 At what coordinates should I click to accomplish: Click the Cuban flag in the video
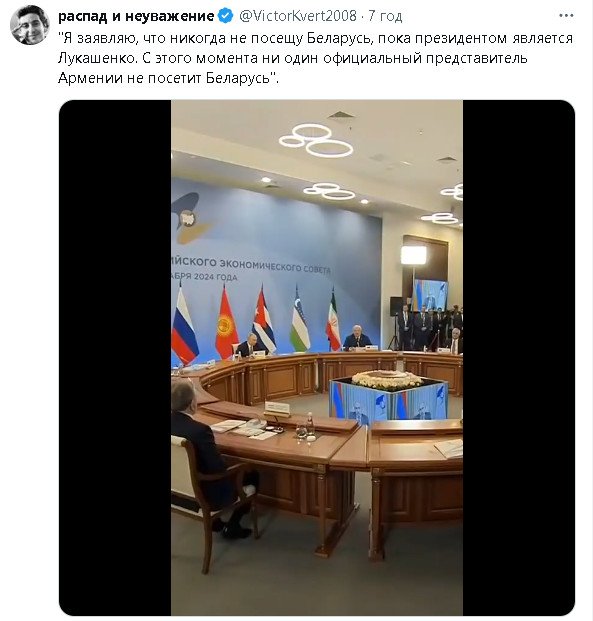click(263, 320)
